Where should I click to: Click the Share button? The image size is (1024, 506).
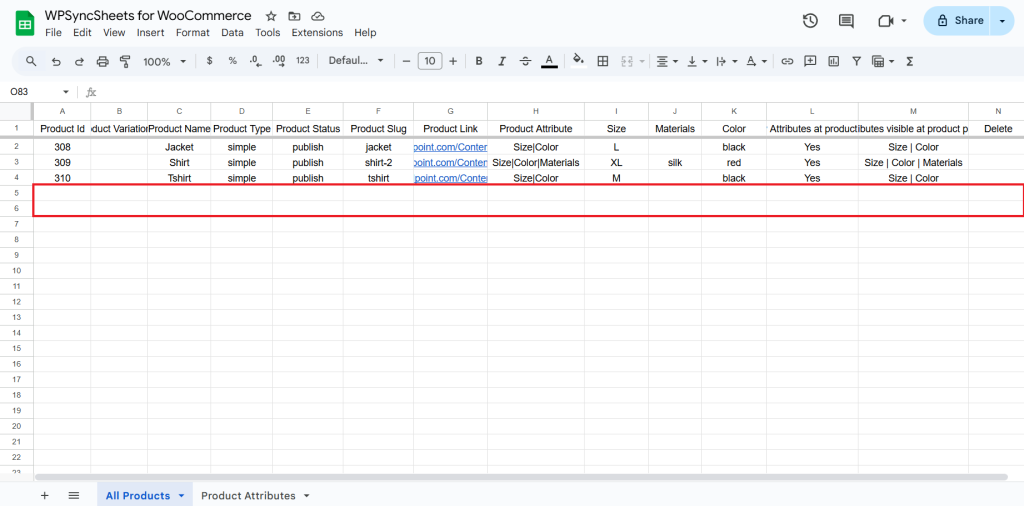[x=957, y=21]
